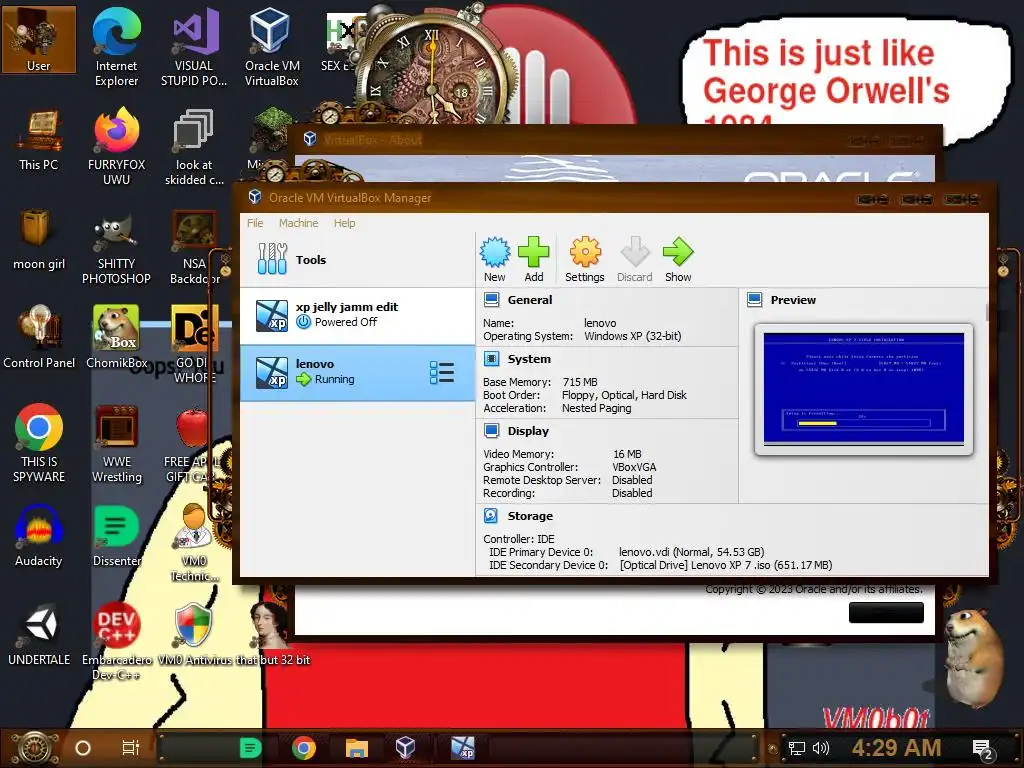Viewport: 1024px width, 768px height.
Task: Open VISUAL STUPID PO... desktop icon
Action: tap(193, 47)
